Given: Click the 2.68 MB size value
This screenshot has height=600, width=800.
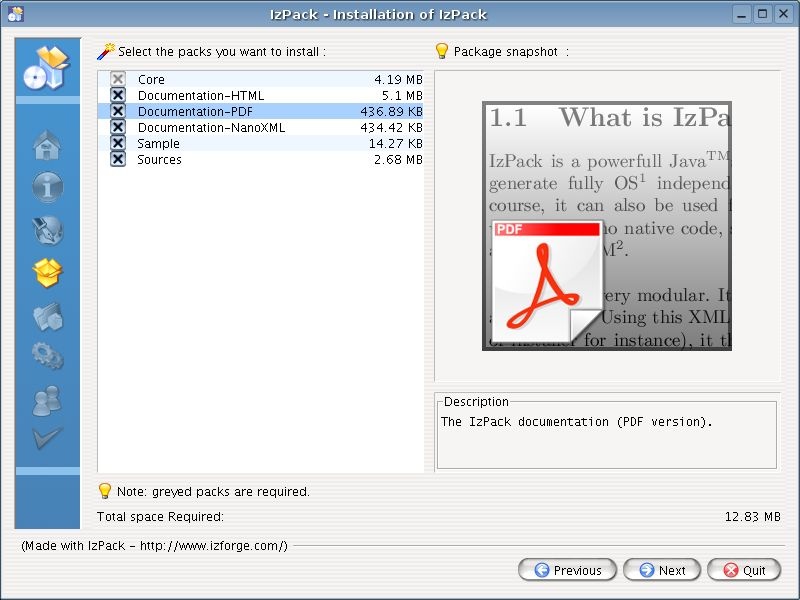Looking at the screenshot, I should pyautogui.click(x=398, y=160).
